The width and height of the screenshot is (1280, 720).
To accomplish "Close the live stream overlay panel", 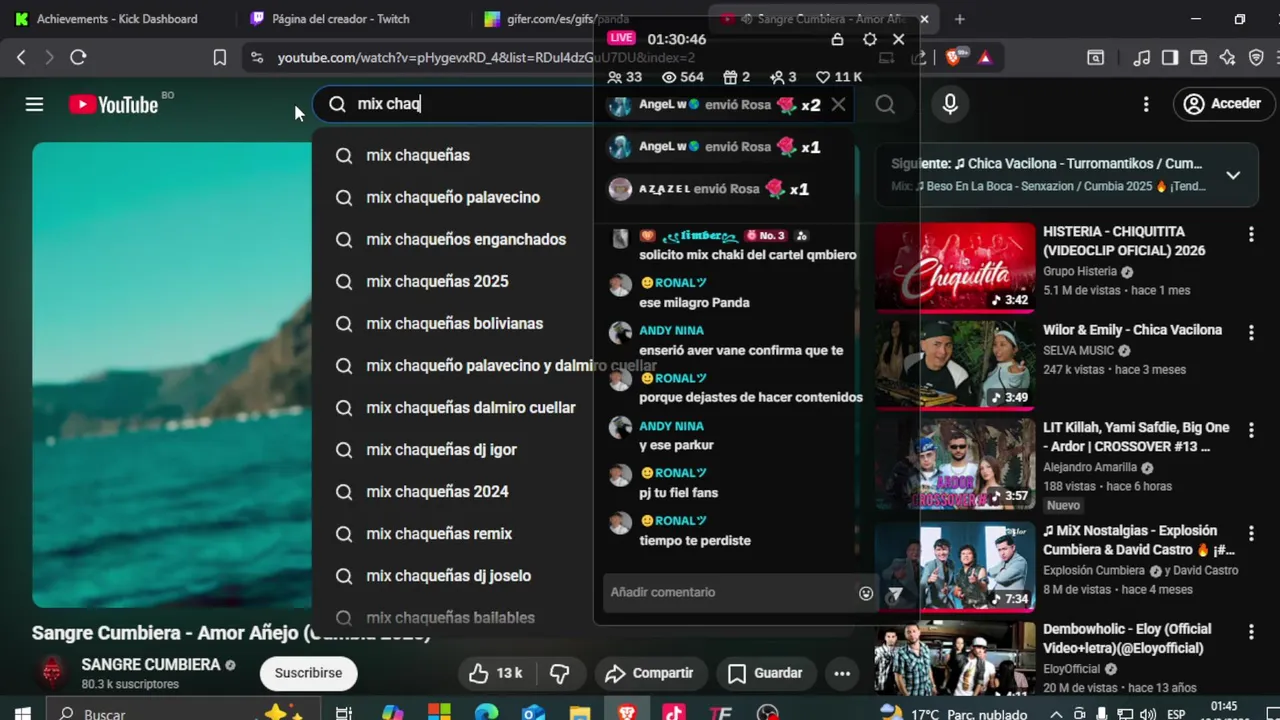I will (898, 39).
